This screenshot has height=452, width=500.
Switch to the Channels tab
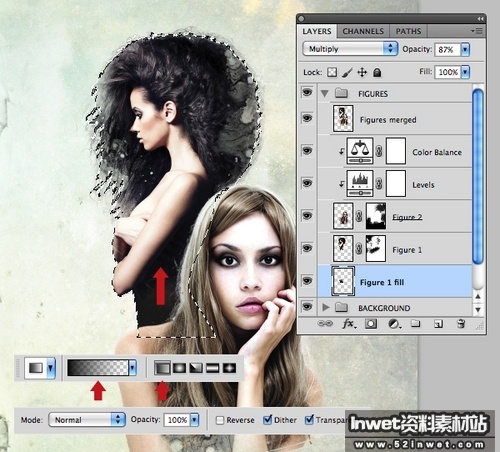(x=363, y=31)
